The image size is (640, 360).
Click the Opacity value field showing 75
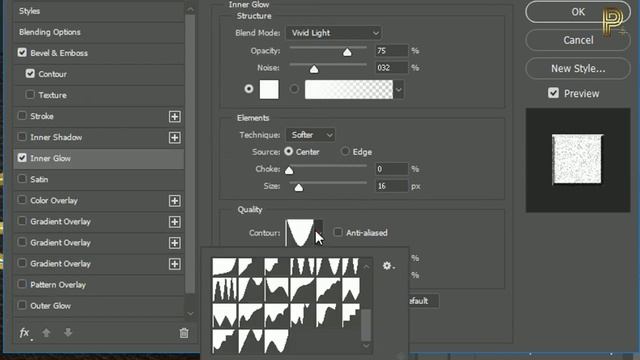[391, 51]
